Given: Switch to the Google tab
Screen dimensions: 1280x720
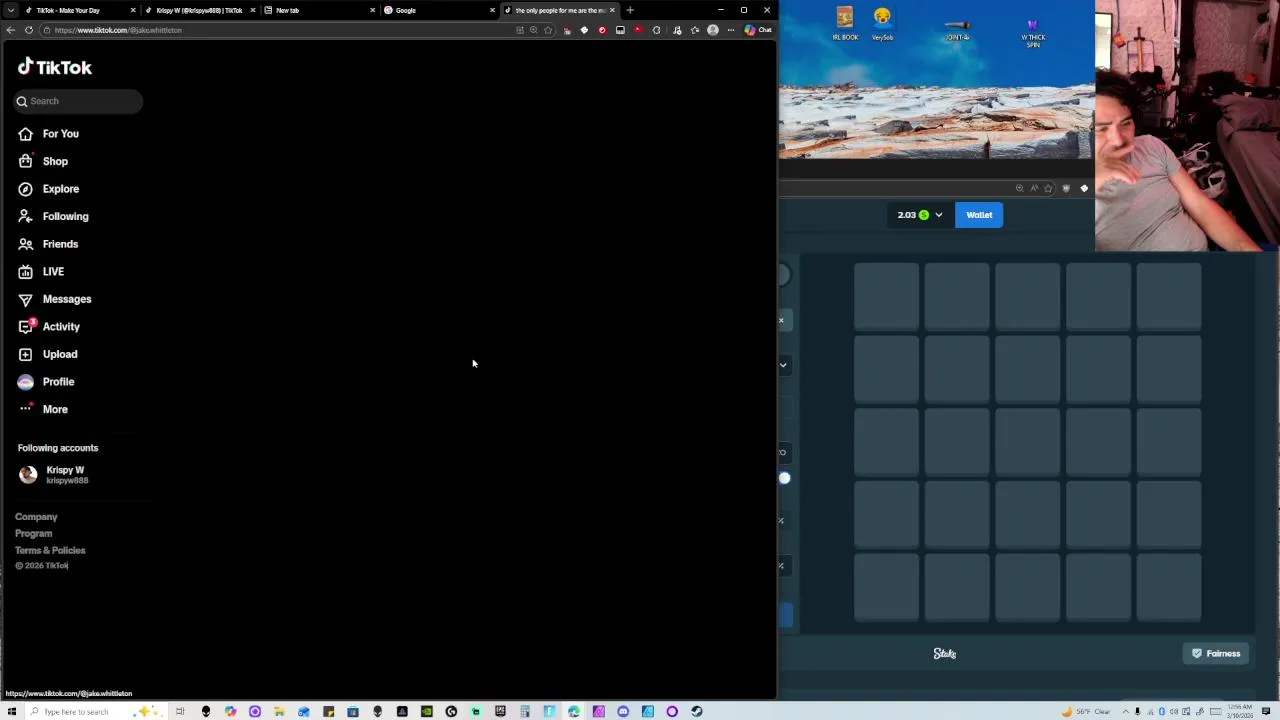Looking at the screenshot, I should 438,10.
